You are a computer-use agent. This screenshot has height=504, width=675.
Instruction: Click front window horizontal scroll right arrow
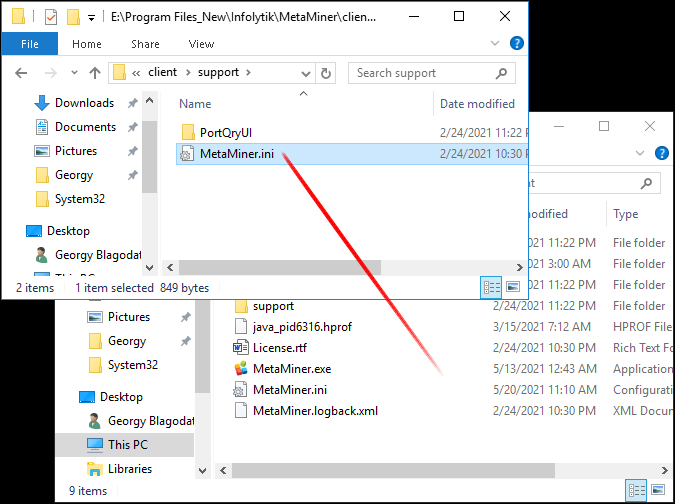click(x=520, y=267)
